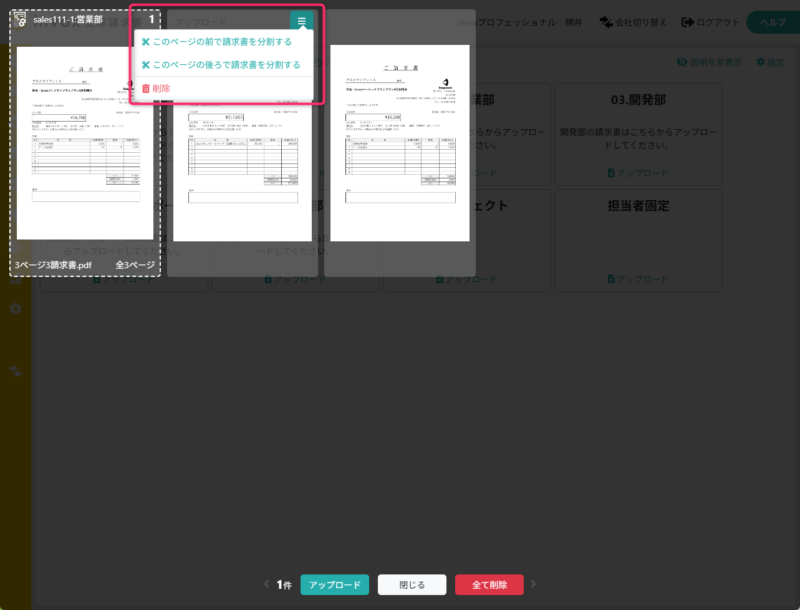Close the preview with 閉じる
The height and width of the screenshot is (610, 800).
click(x=412, y=584)
